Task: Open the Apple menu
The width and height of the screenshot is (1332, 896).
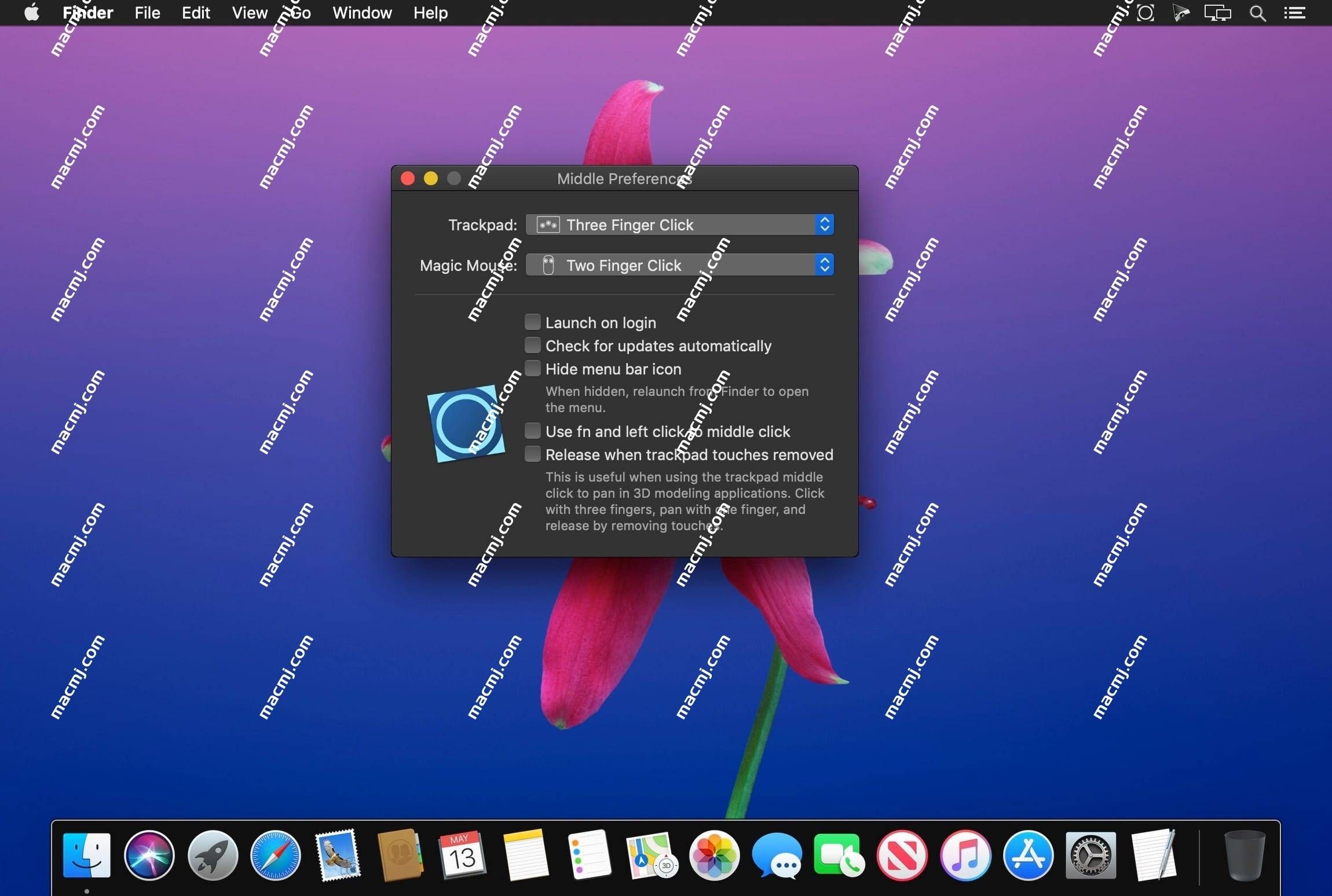Action: (32, 13)
